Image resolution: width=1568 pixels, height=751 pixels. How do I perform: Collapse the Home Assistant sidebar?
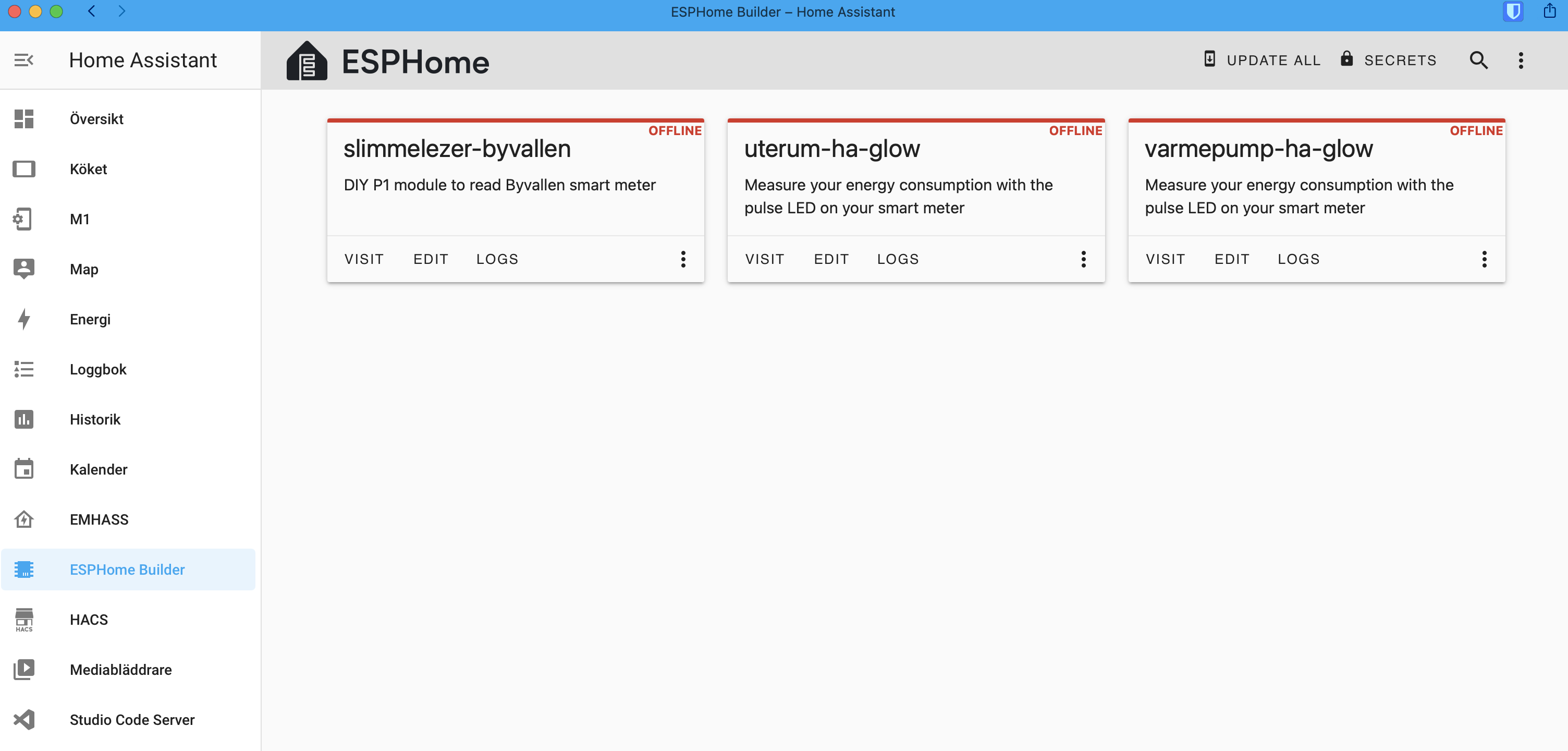pyautogui.click(x=24, y=60)
